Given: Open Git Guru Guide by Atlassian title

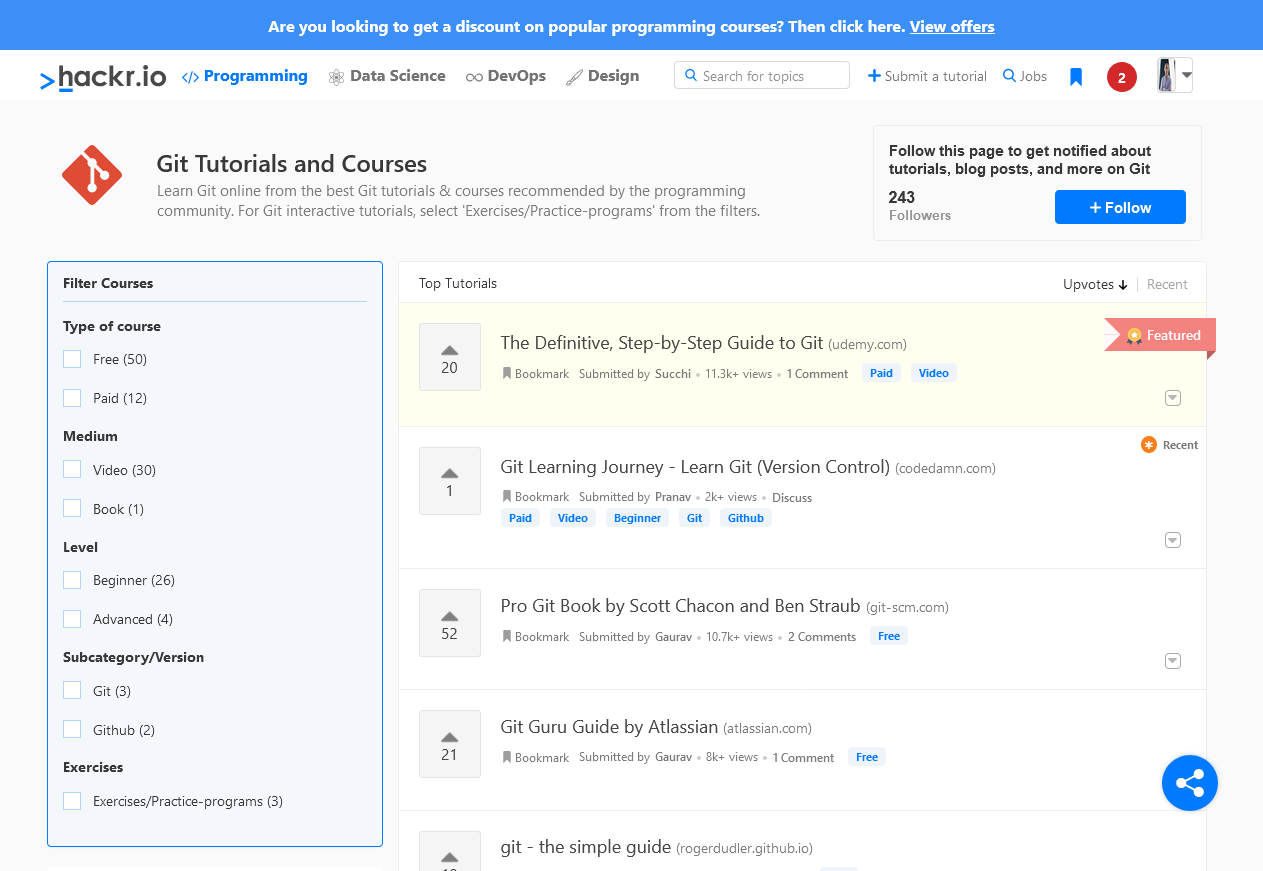Looking at the screenshot, I should tap(609, 727).
